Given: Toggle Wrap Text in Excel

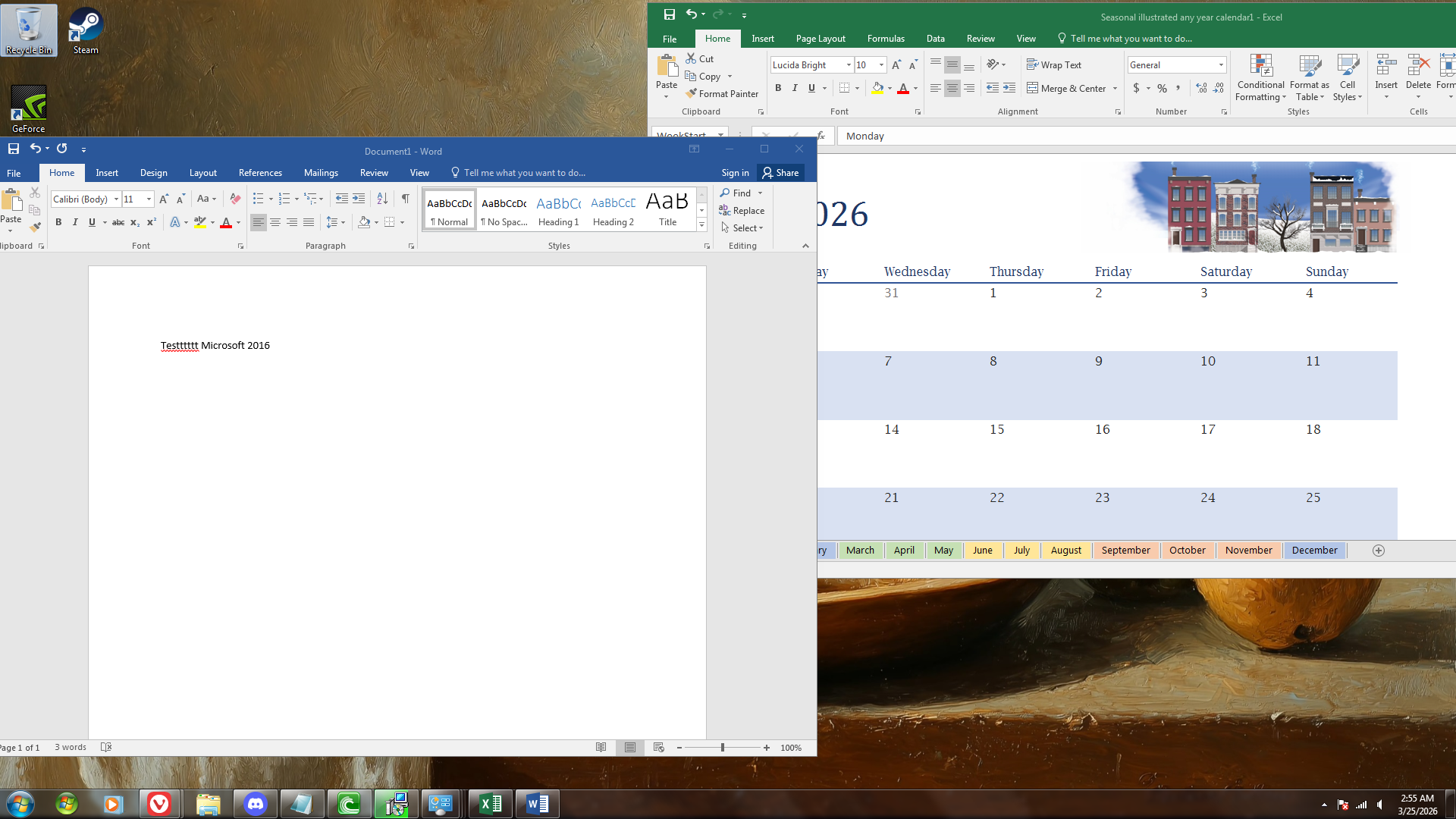Looking at the screenshot, I should pos(1054,65).
